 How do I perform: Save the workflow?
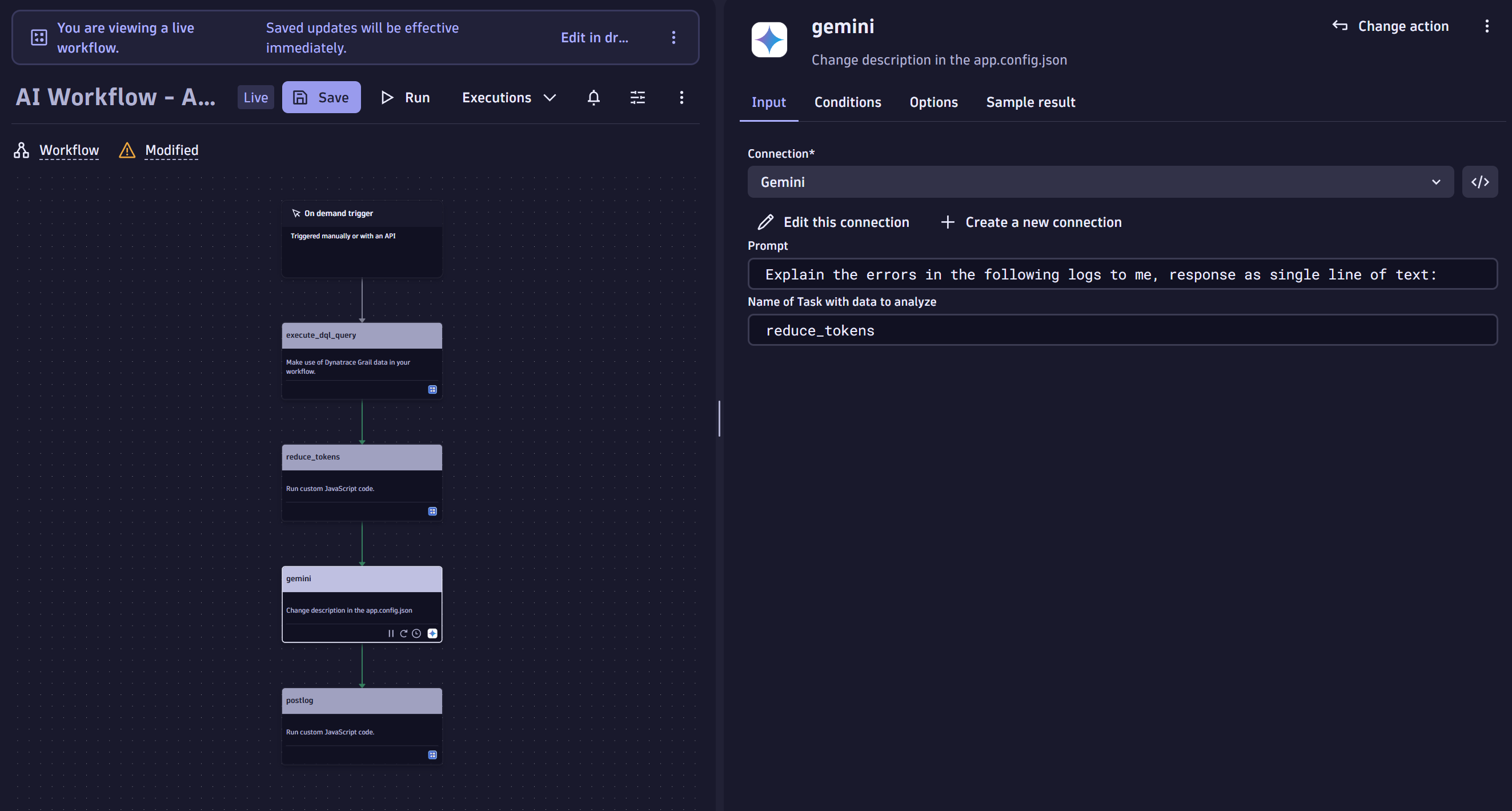321,97
